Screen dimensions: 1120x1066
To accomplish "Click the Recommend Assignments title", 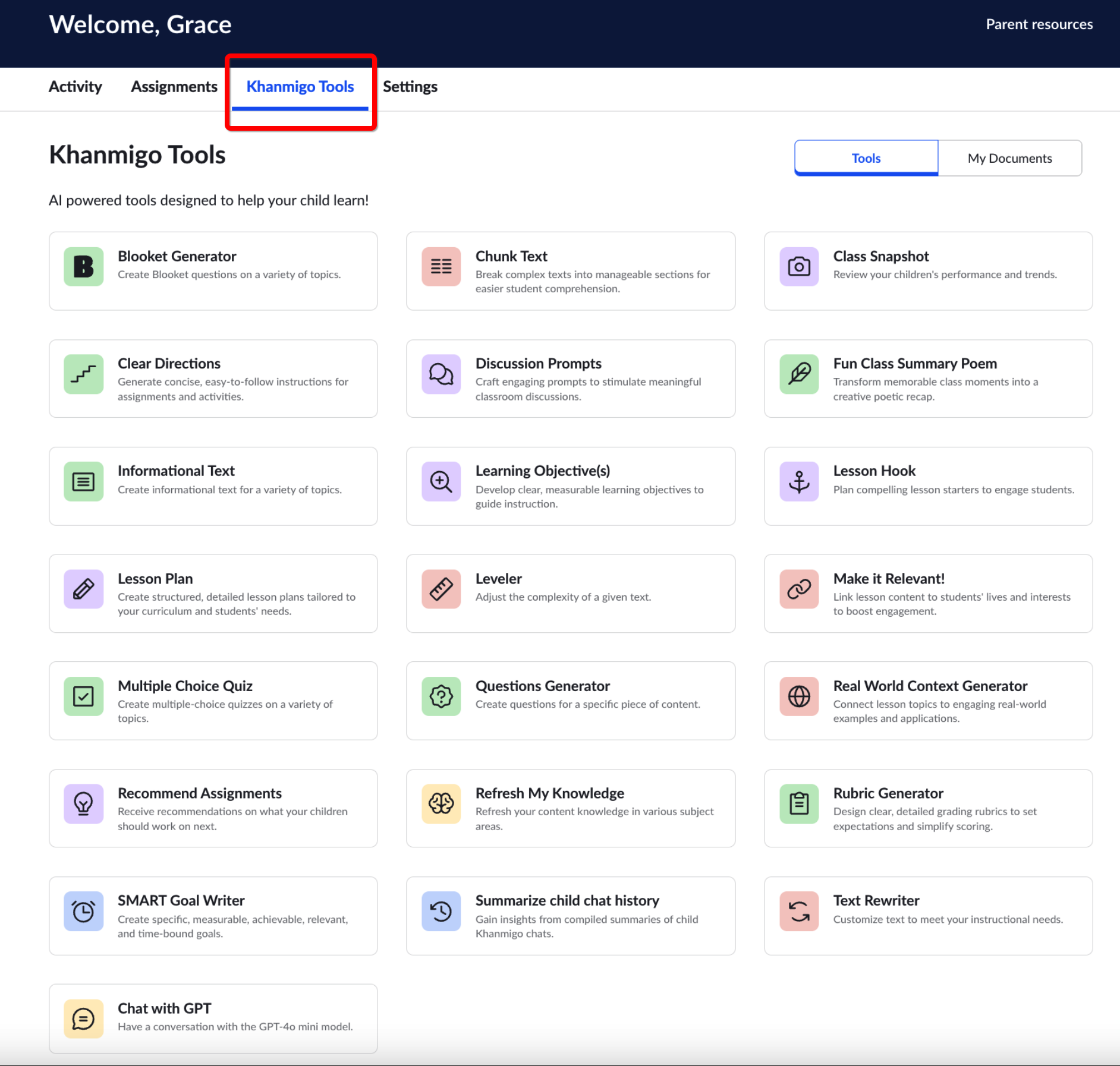I will click(x=200, y=793).
